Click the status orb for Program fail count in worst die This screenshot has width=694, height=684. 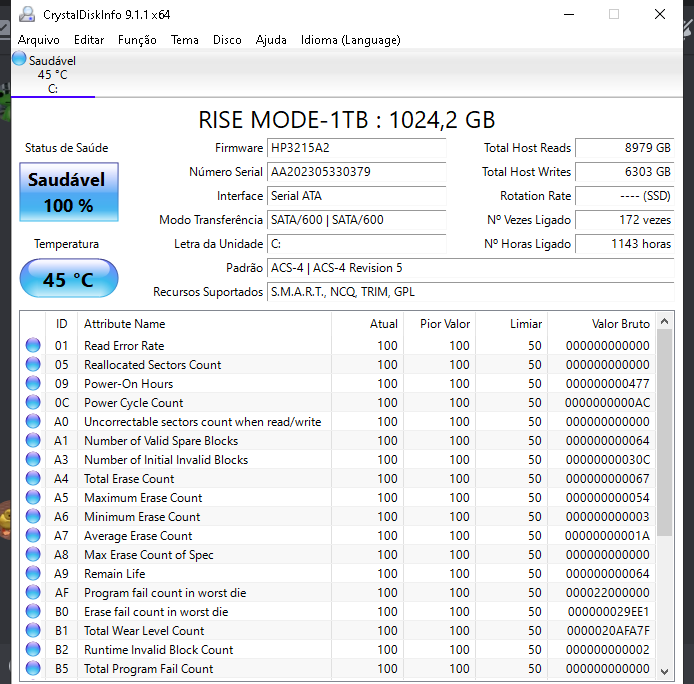click(x=33, y=592)
